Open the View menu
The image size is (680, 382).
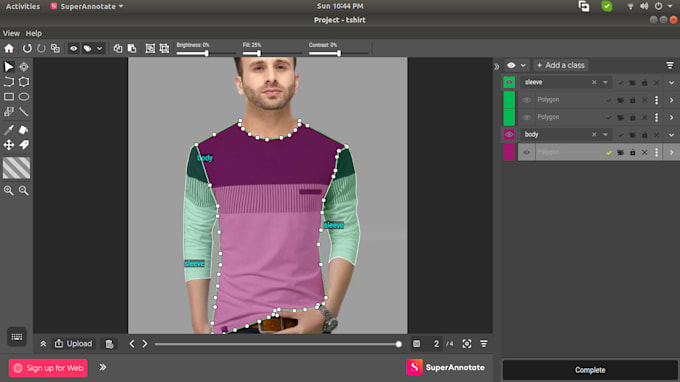click(x=11, y=33)
